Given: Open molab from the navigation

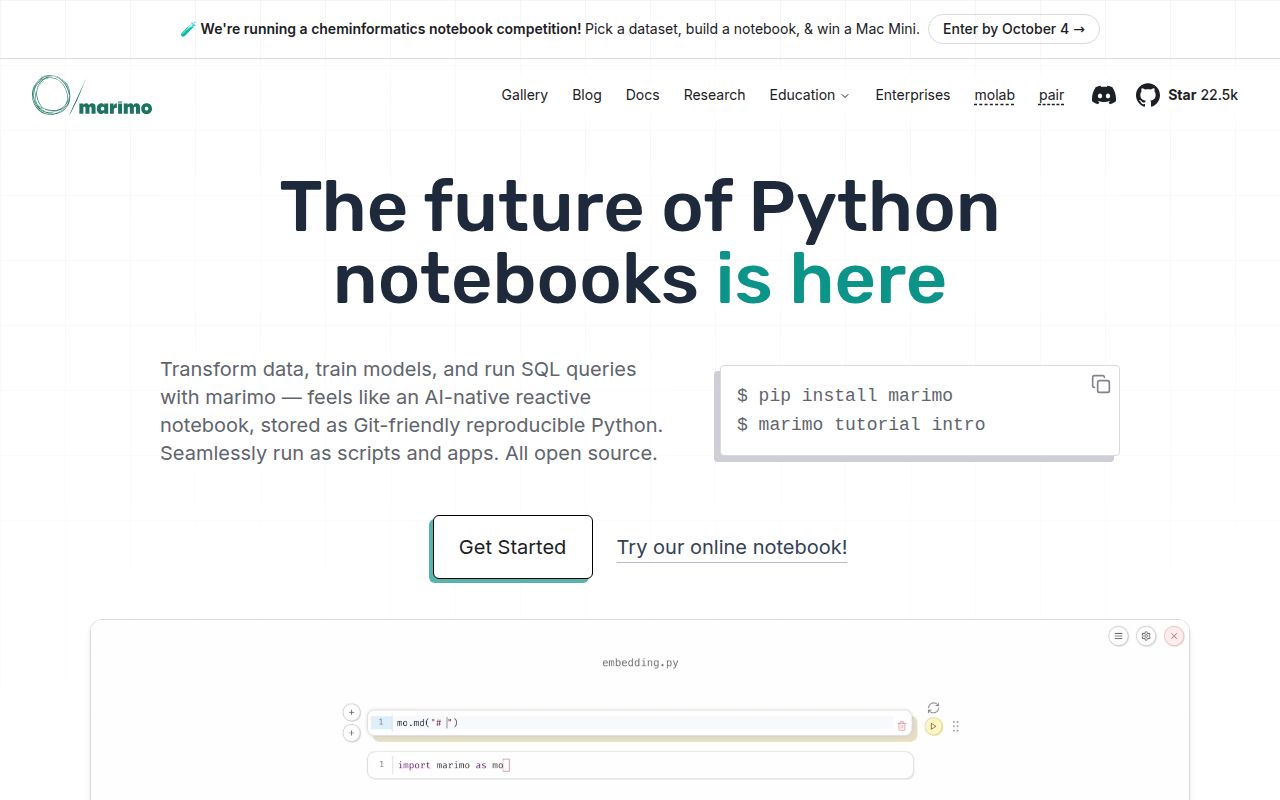Looking at the screenshot, I should [995, 95].
